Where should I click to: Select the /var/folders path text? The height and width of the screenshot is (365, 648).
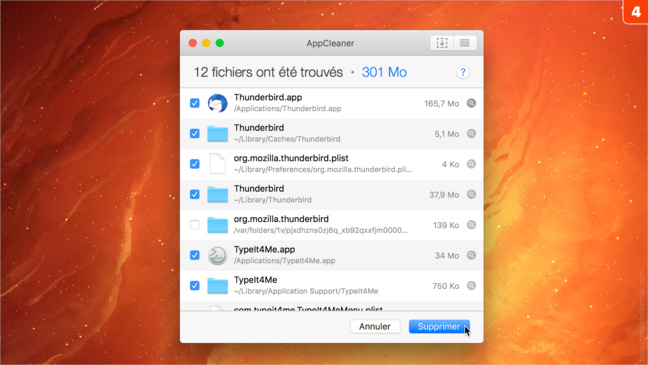point(321,230)
